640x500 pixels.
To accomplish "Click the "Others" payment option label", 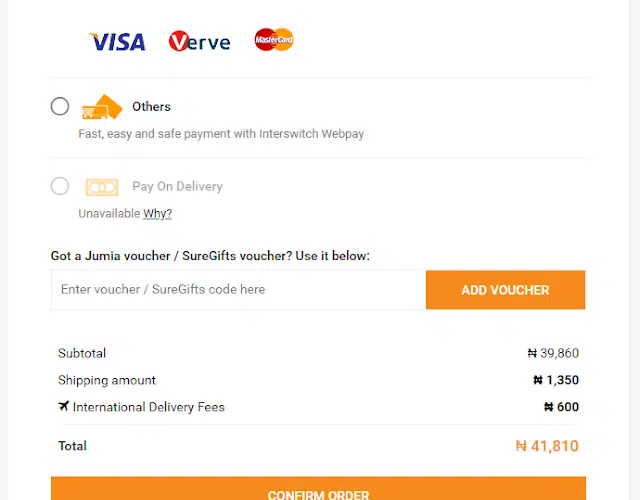I will click(151, 107).
